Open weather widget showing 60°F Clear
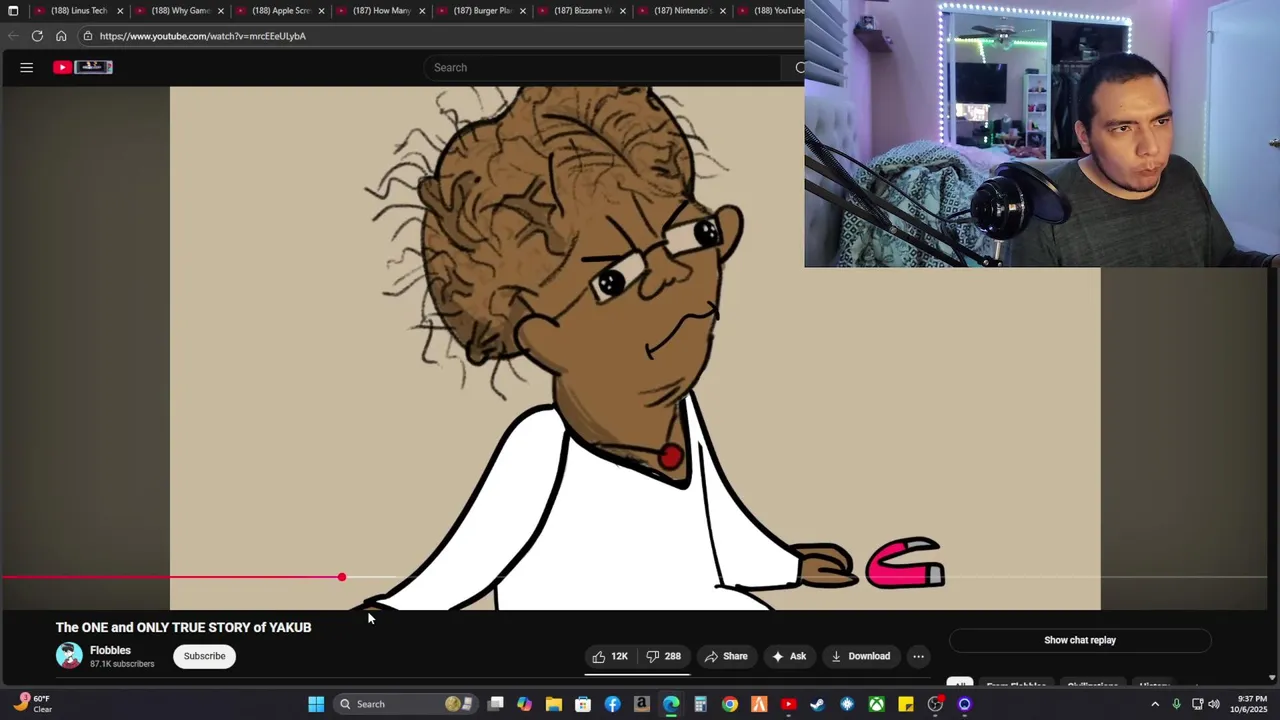This screenshot has width=1280, height=720. (x=33, y=704)
